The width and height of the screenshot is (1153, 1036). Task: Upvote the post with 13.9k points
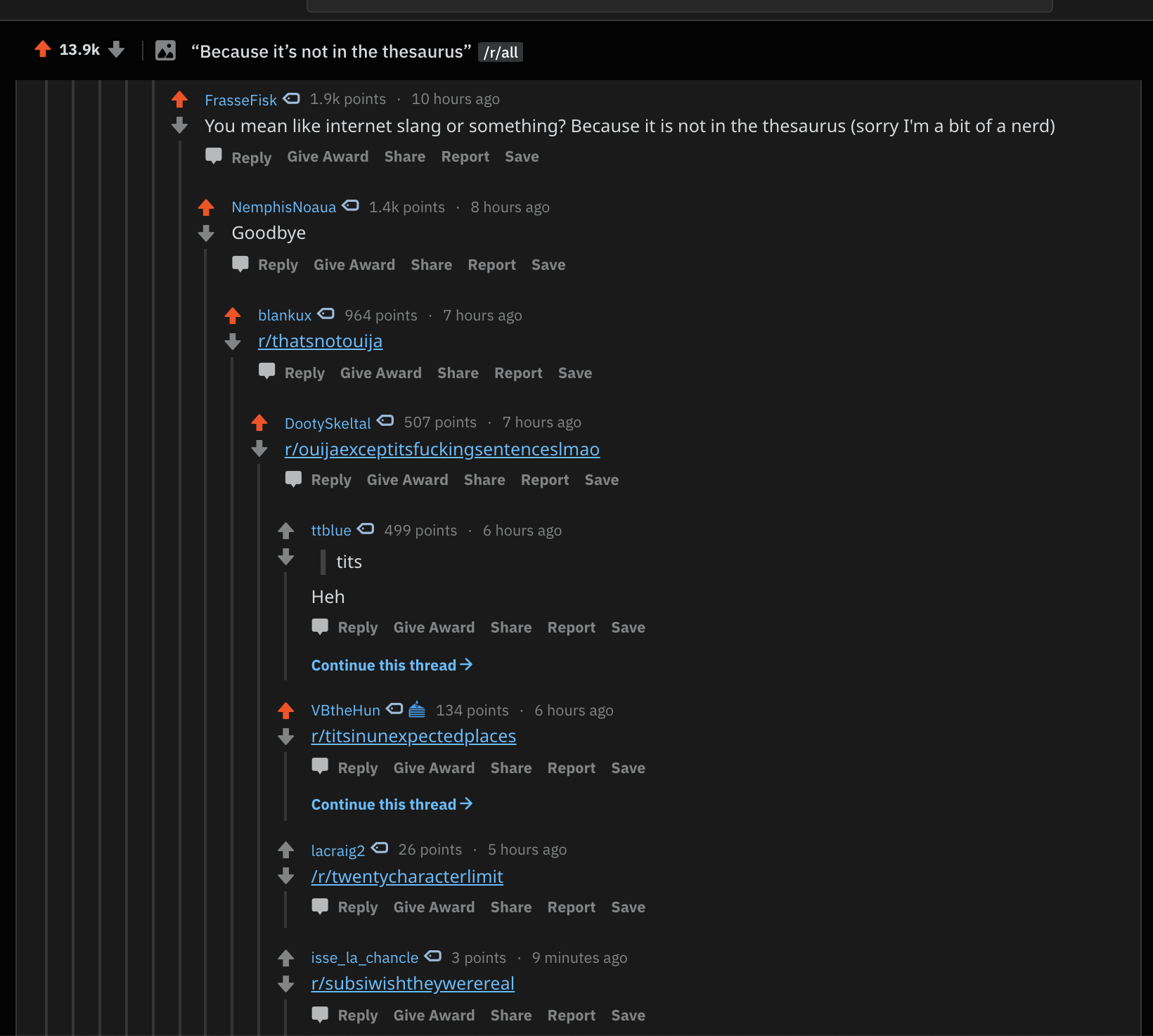click(43, 49)
